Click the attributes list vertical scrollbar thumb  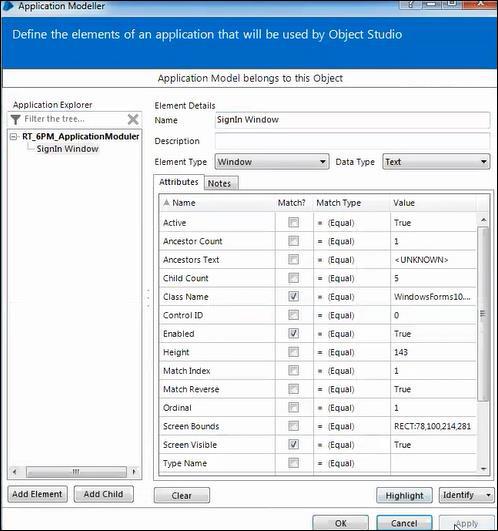tap(483, 314)
